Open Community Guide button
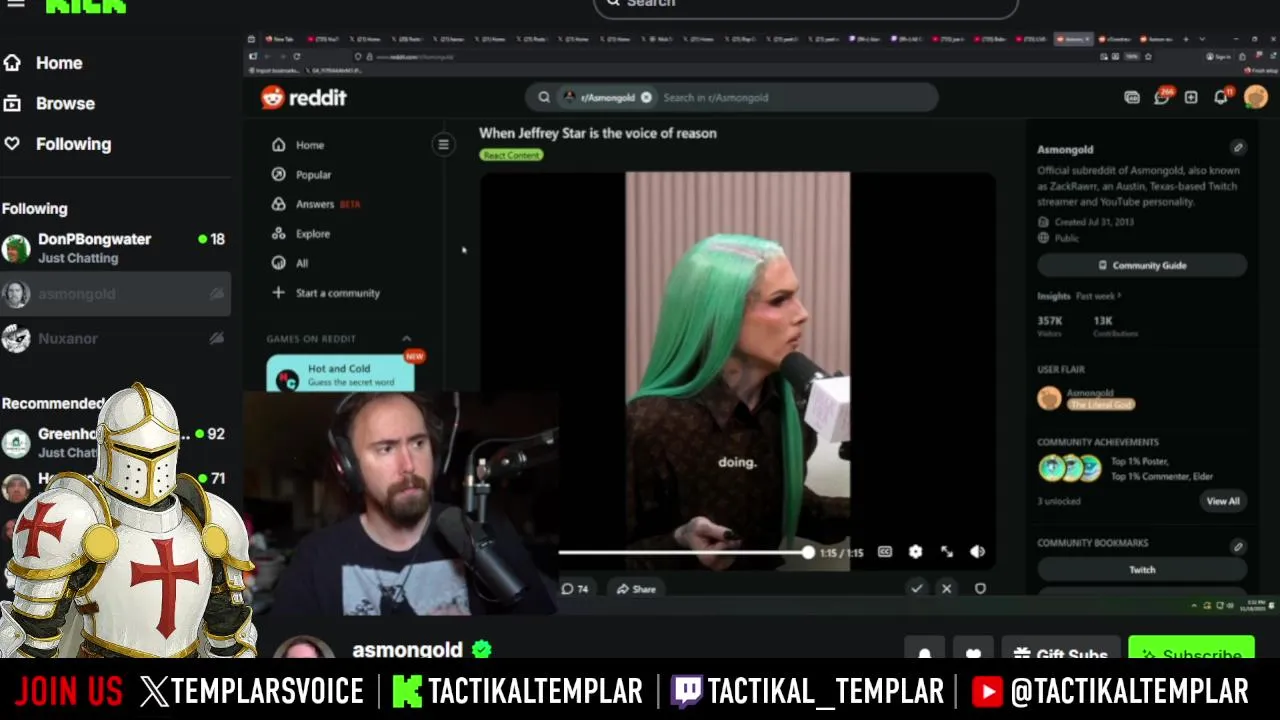1280x720 pixels. [x=1142, y=265]
